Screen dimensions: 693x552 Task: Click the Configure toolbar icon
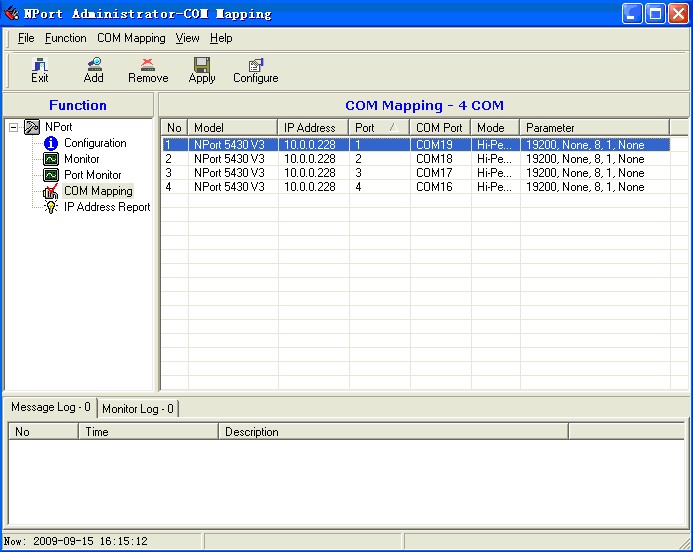coord(256,65)
